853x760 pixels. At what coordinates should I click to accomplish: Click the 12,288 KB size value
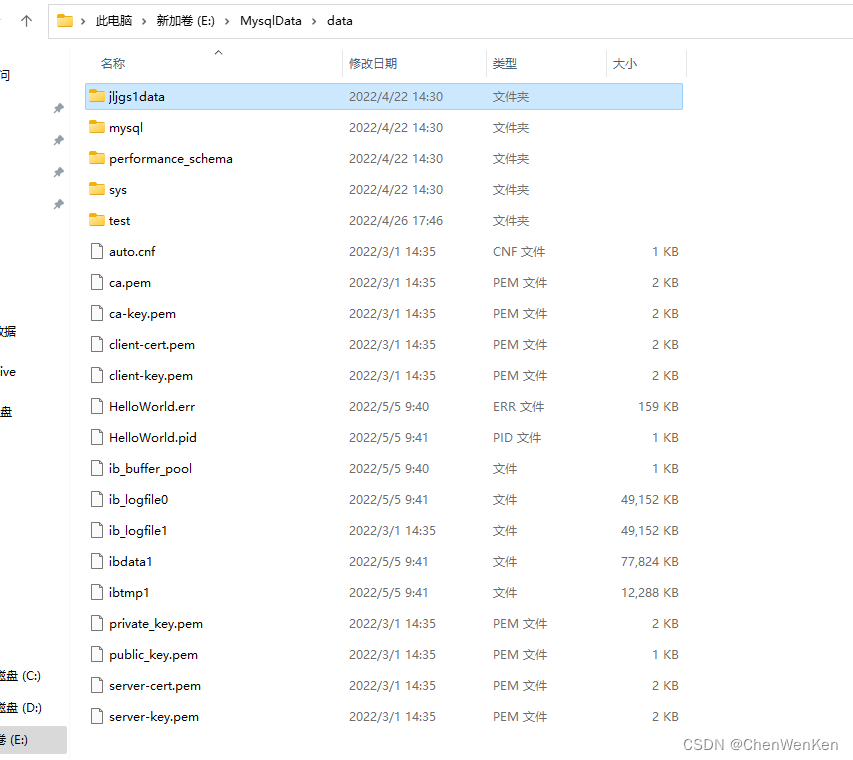(650, 592)
